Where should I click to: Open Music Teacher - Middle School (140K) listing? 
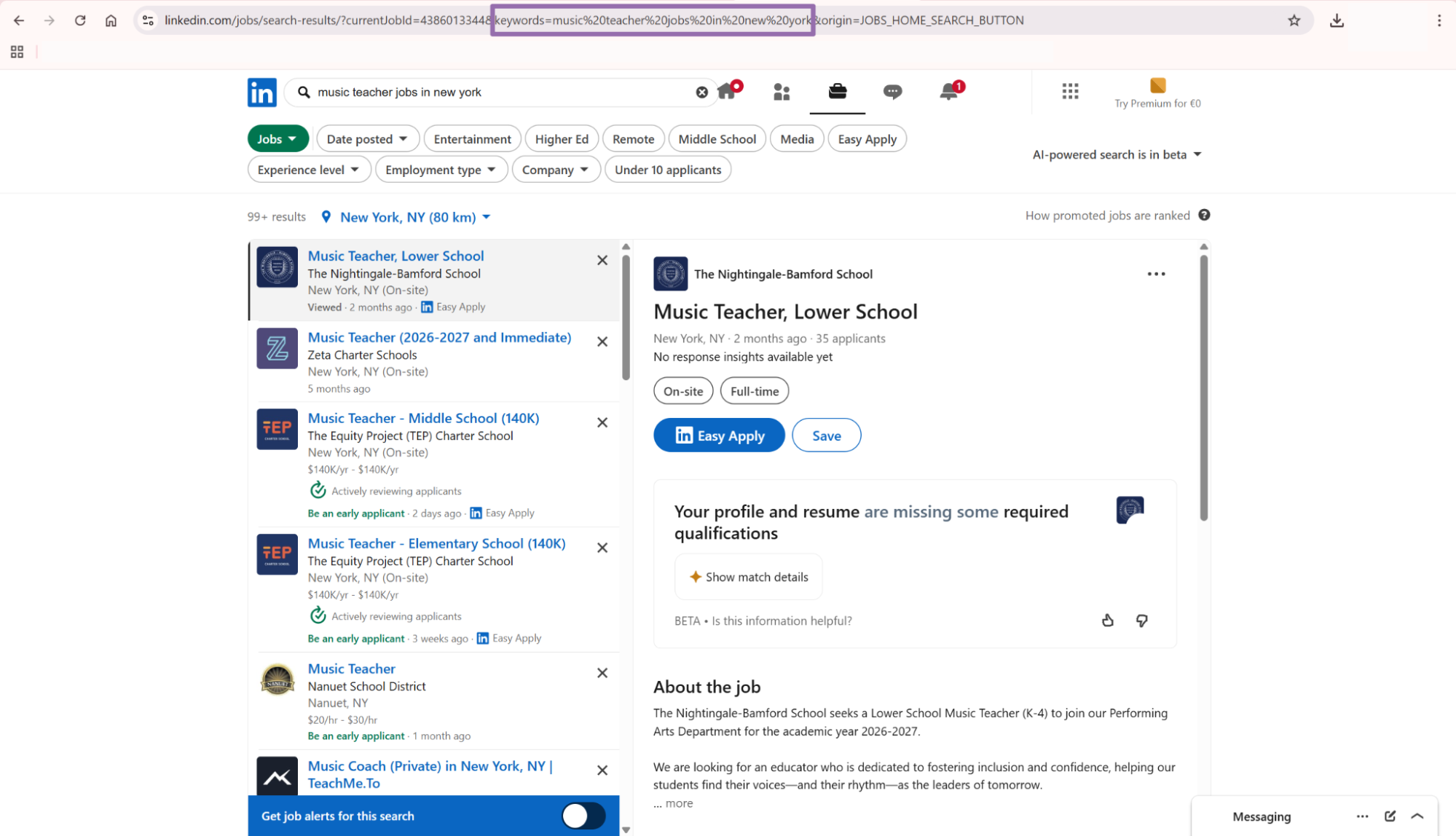pyautogui.click(x=423, y=418)
